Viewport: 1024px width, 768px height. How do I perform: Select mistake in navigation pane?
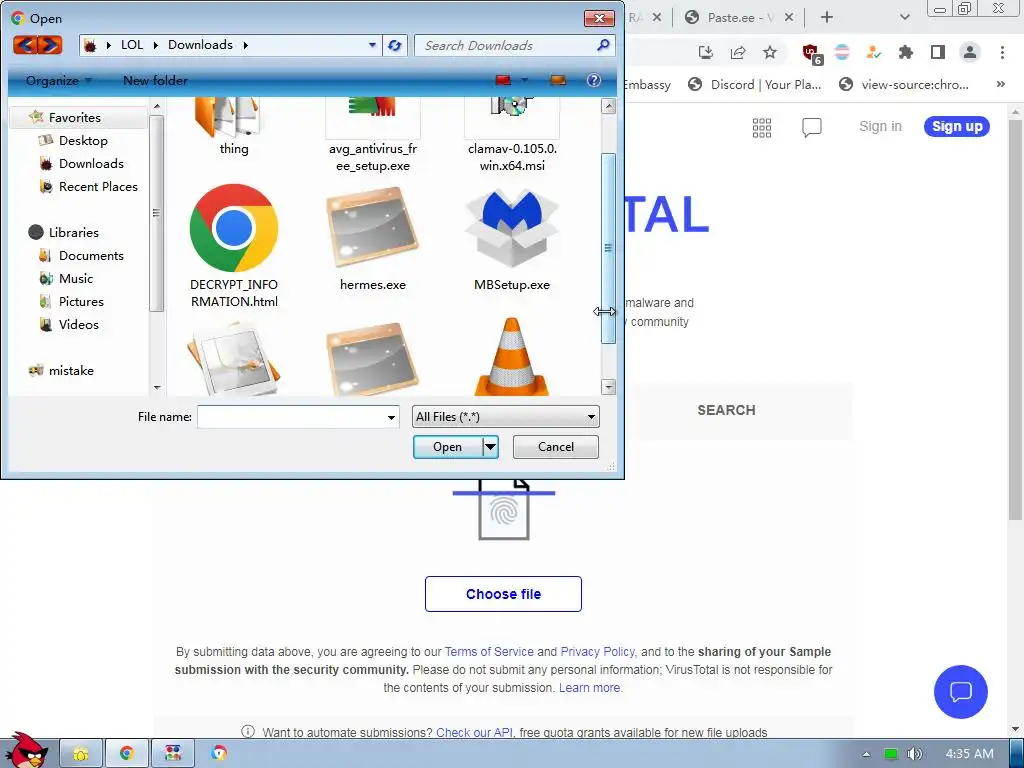click(71, 370)
